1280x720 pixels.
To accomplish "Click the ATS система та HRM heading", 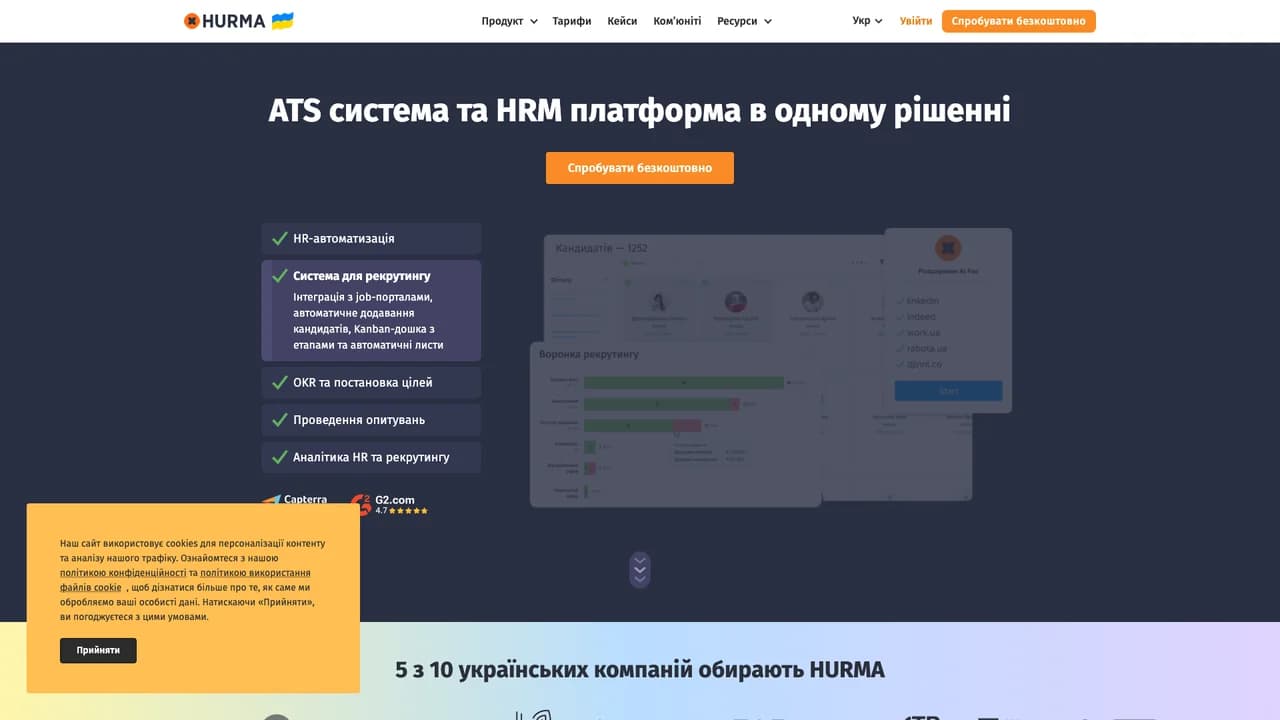I will (x=639, y=110).
